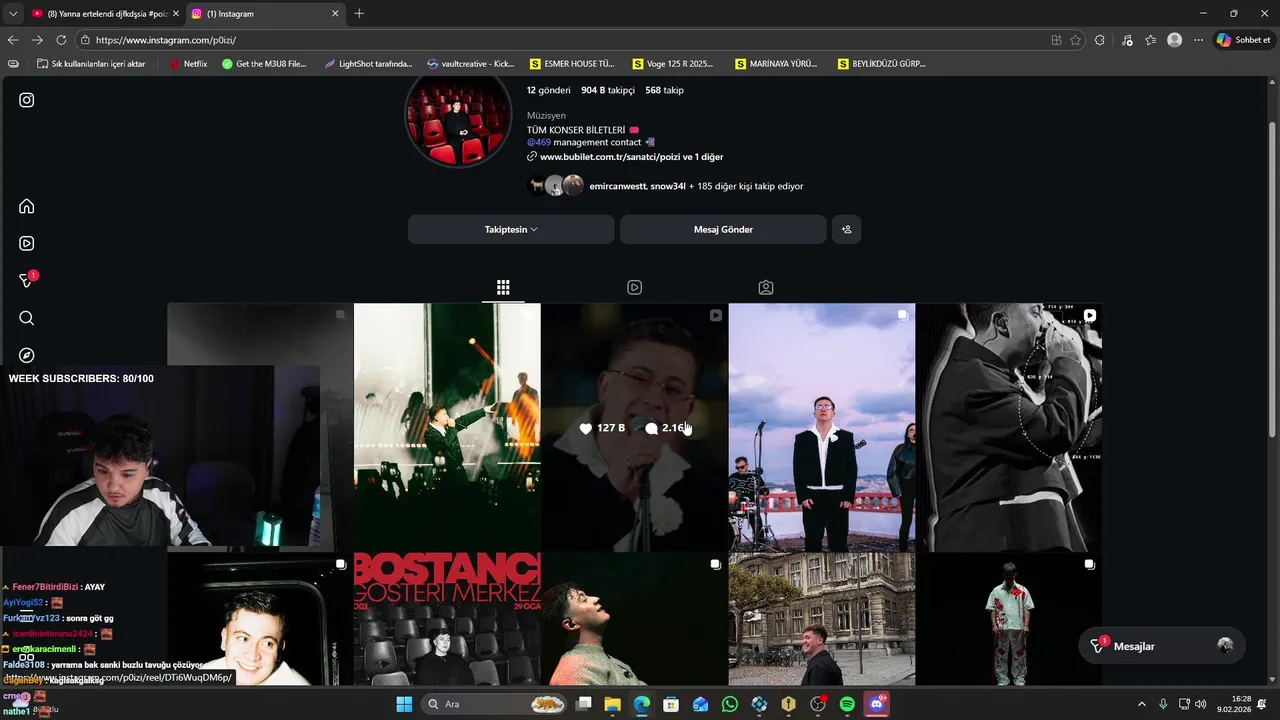This screenshot has width=1280, height=720.
Task: Open the white-suit rooftop band post
Action: [822, 427]
